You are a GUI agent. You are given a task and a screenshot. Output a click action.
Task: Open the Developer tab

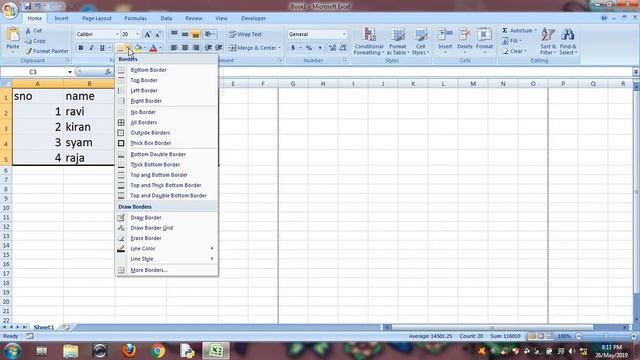coord(253,18)
